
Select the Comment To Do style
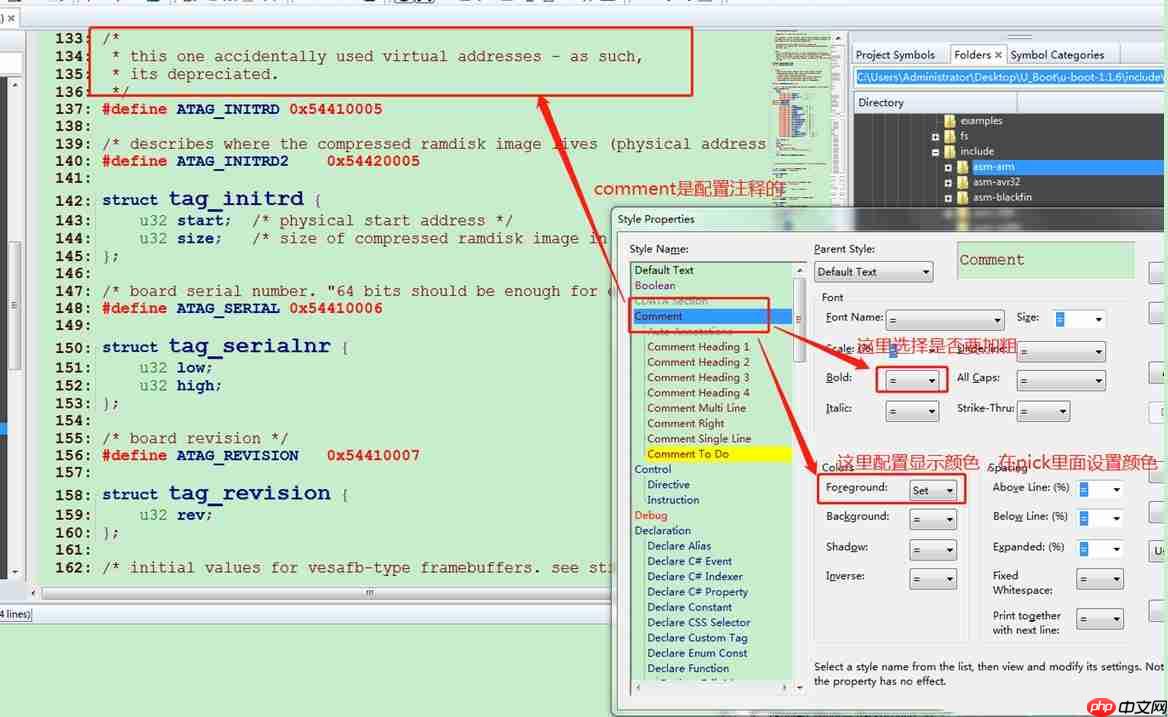[x=717, y=454]
